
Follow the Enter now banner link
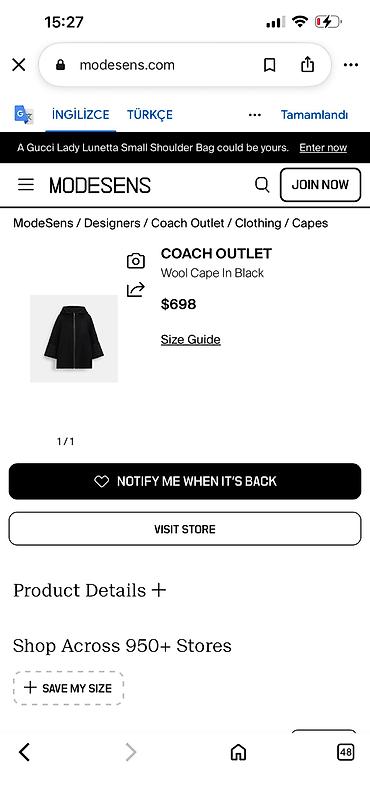[323, 148]
